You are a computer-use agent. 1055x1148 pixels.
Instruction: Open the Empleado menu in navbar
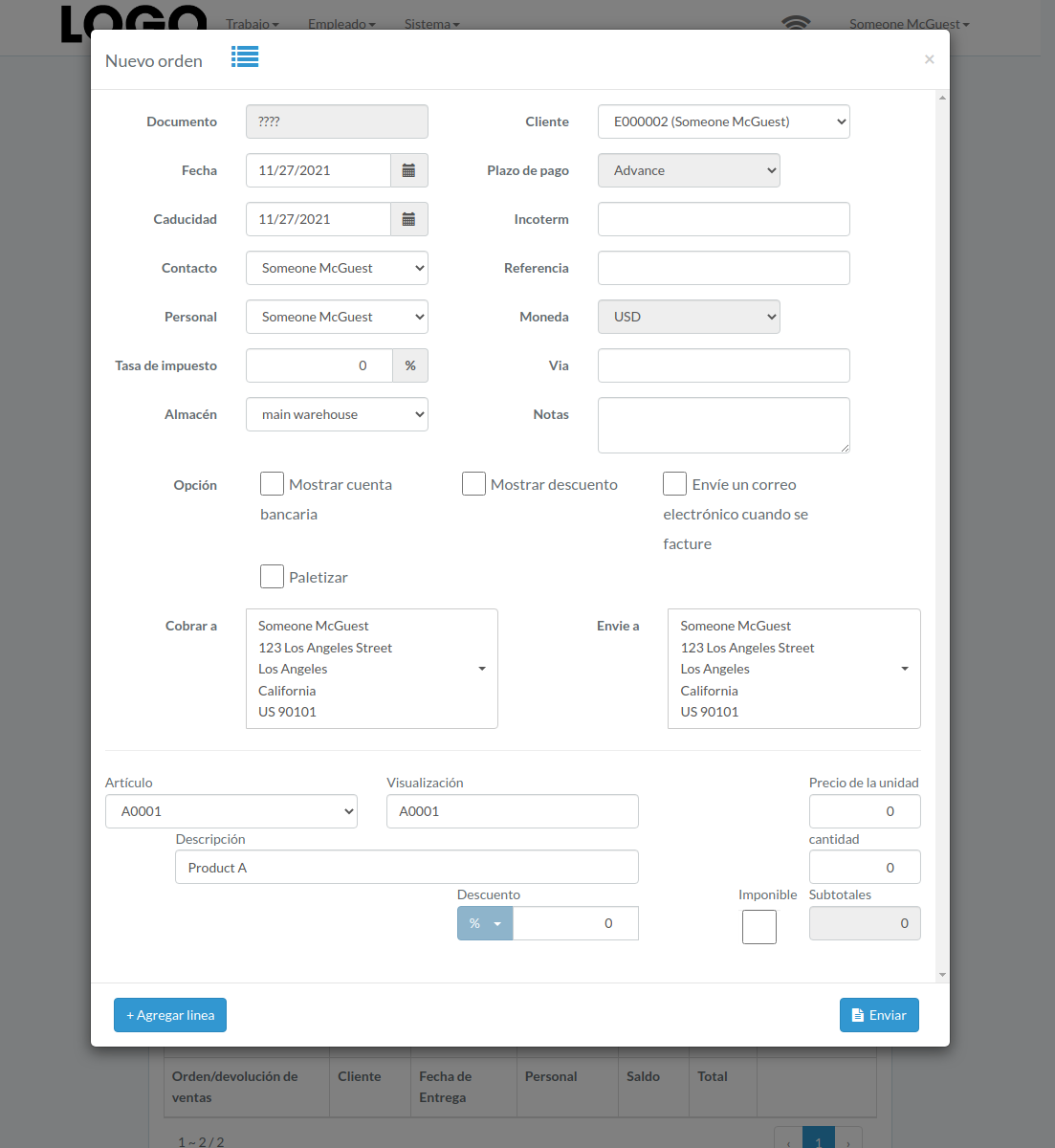coord(341,24)
